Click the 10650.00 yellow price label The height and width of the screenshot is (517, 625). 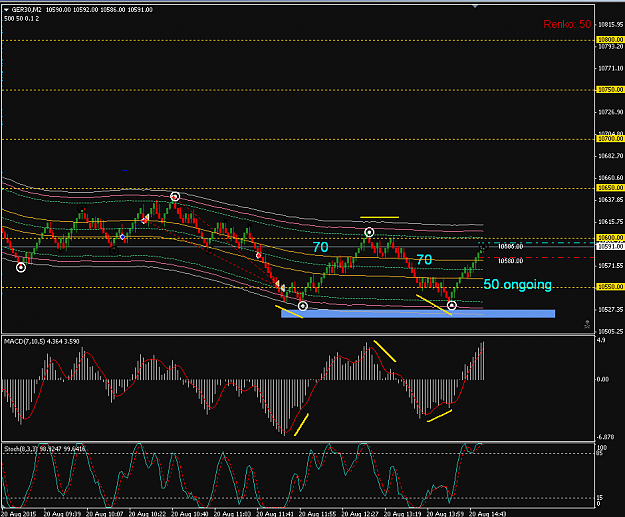tap(610, 188)
